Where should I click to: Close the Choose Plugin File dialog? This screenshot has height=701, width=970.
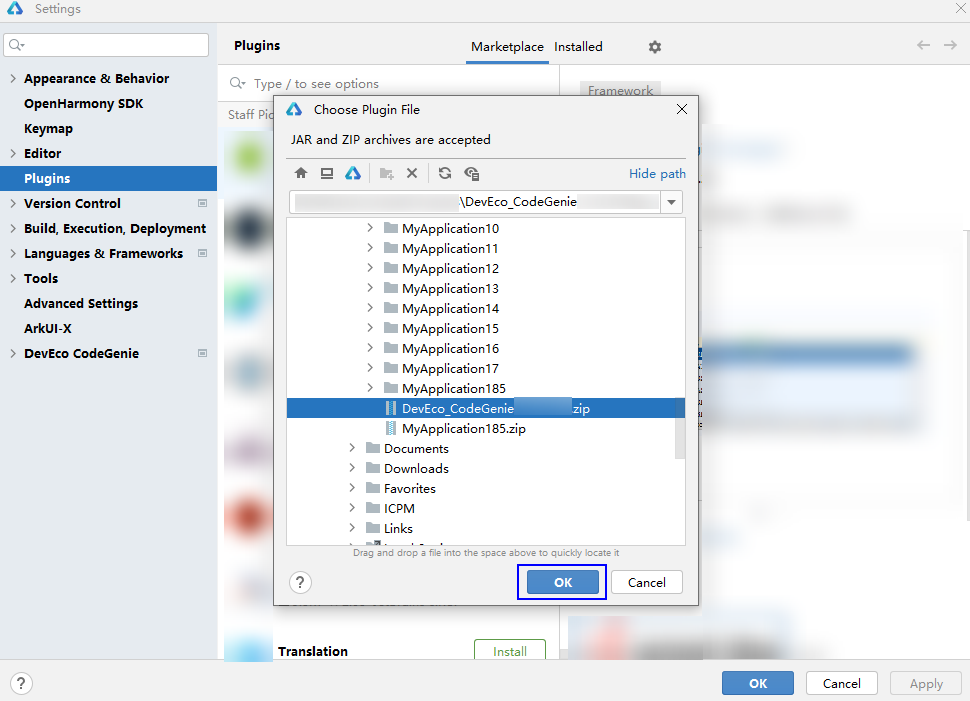[x=682, y=110]
